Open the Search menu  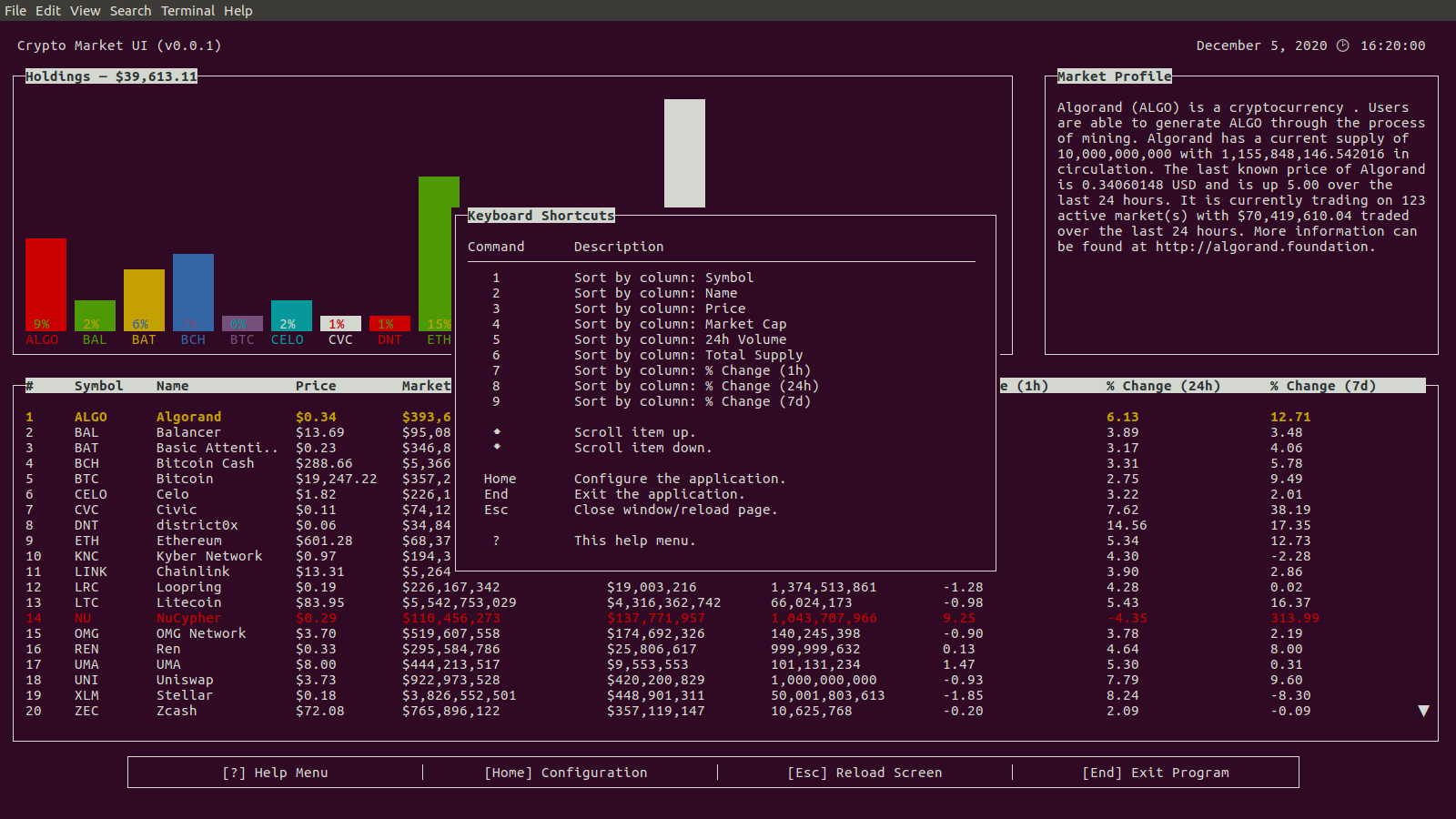coord(131,11)
